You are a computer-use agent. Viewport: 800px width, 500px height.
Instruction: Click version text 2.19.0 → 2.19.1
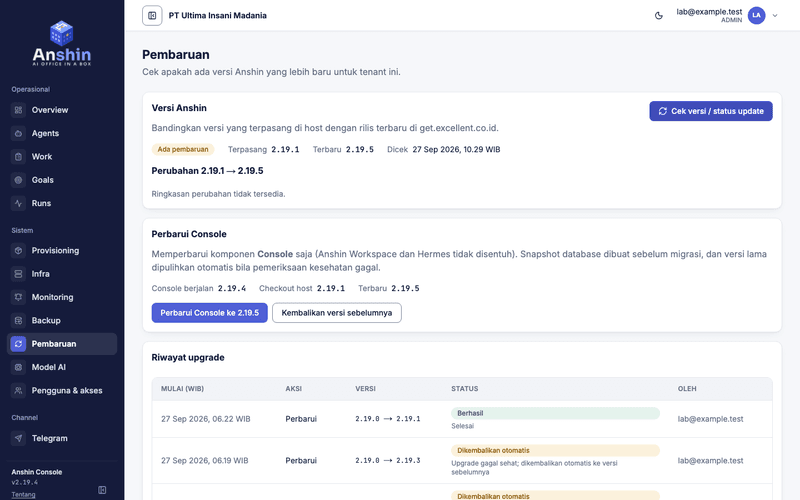(x=388, y=419)
